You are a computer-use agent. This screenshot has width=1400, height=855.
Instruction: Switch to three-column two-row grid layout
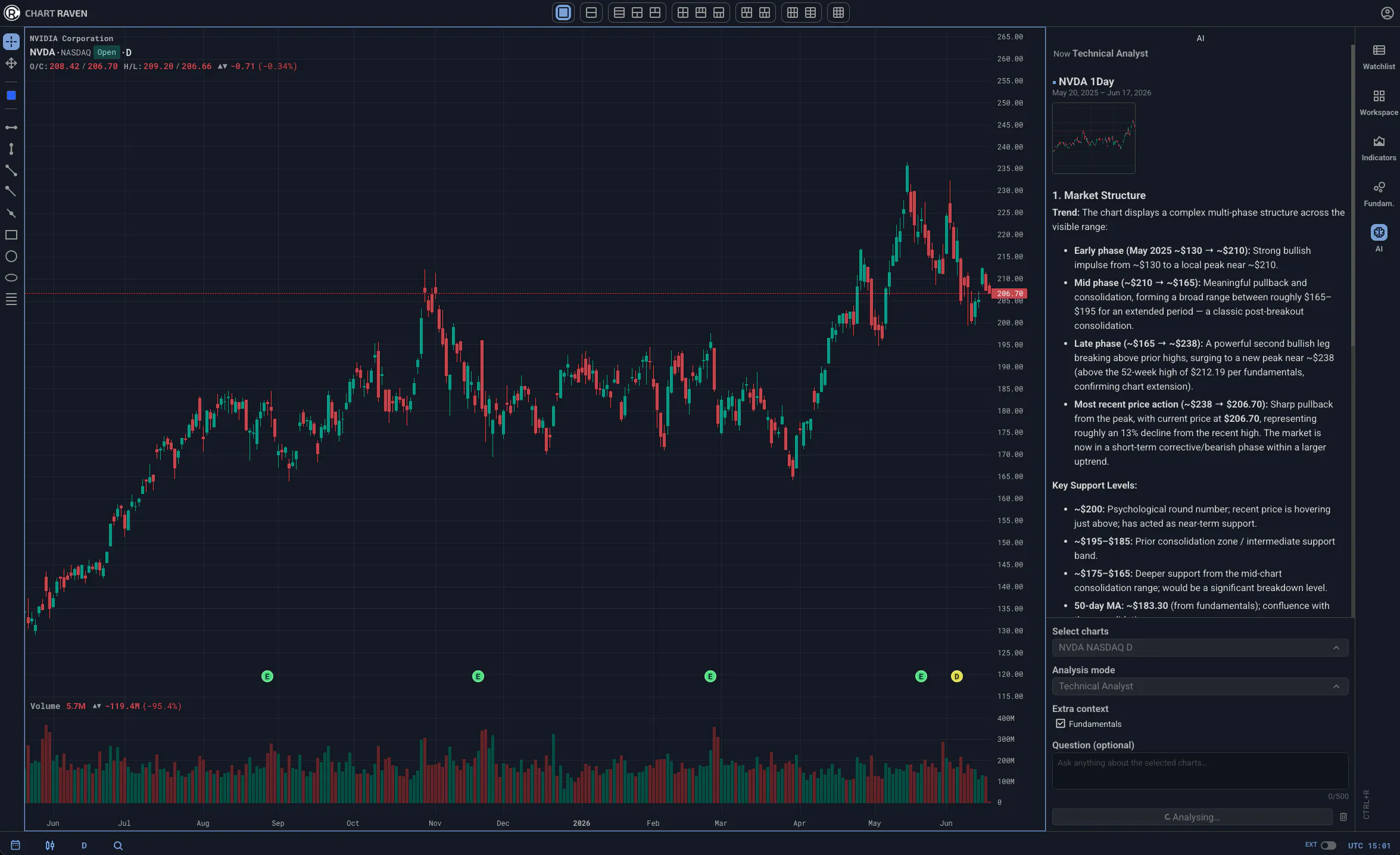793,13
